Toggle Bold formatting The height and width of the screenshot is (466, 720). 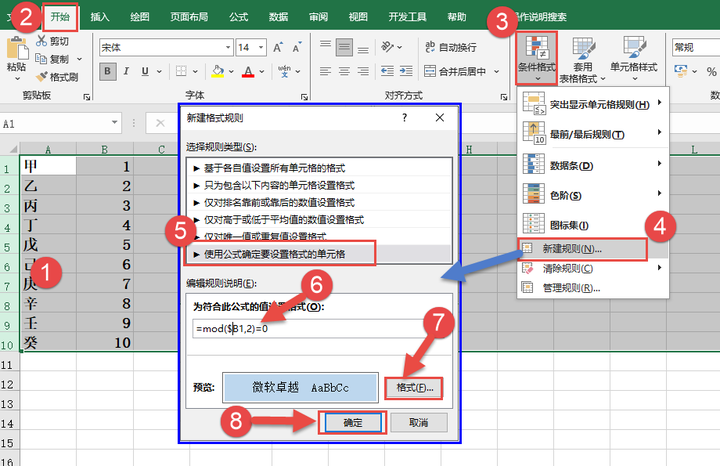(107, 71)
